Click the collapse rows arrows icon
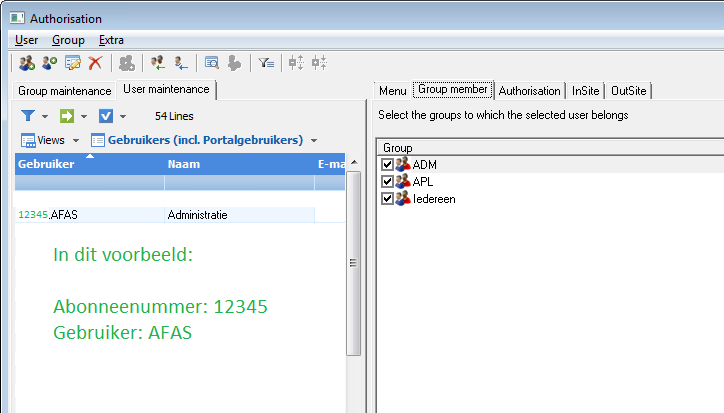Viewport: 724px width, 413px height. point(319,62)
